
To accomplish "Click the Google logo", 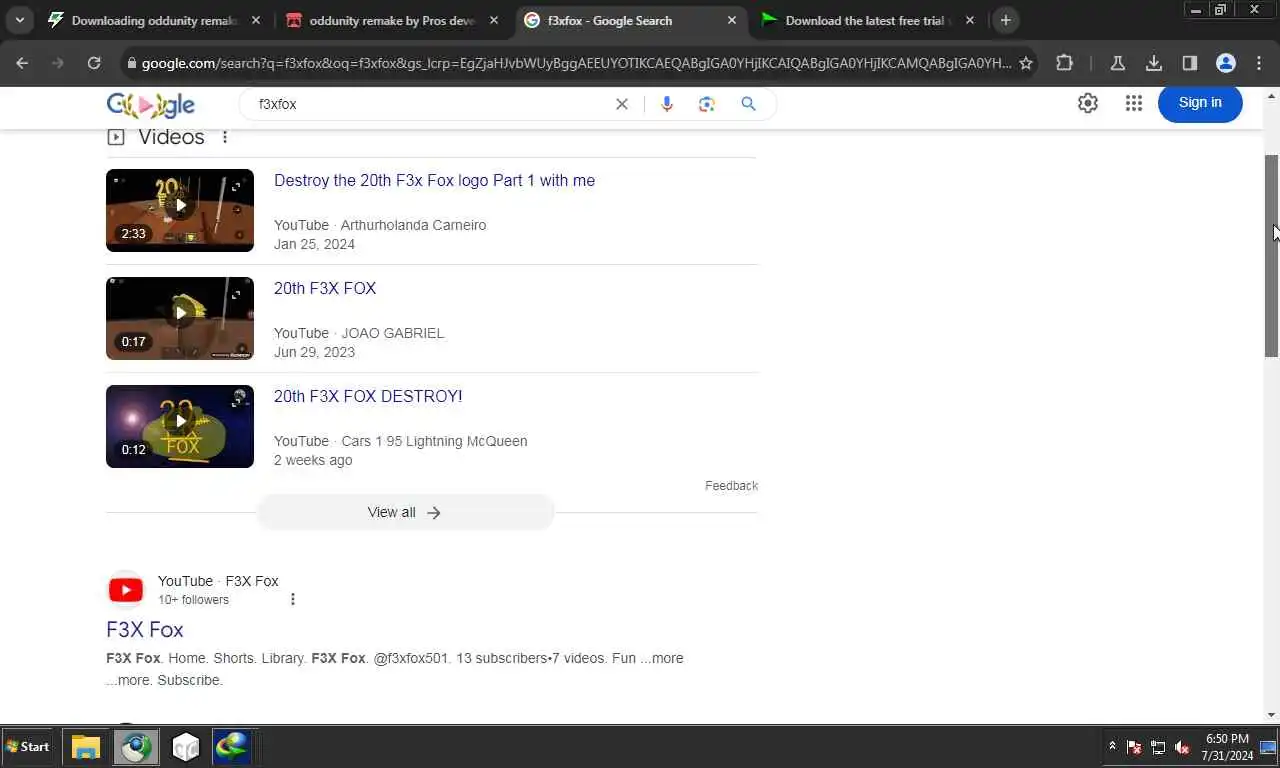I will point(151,105).
